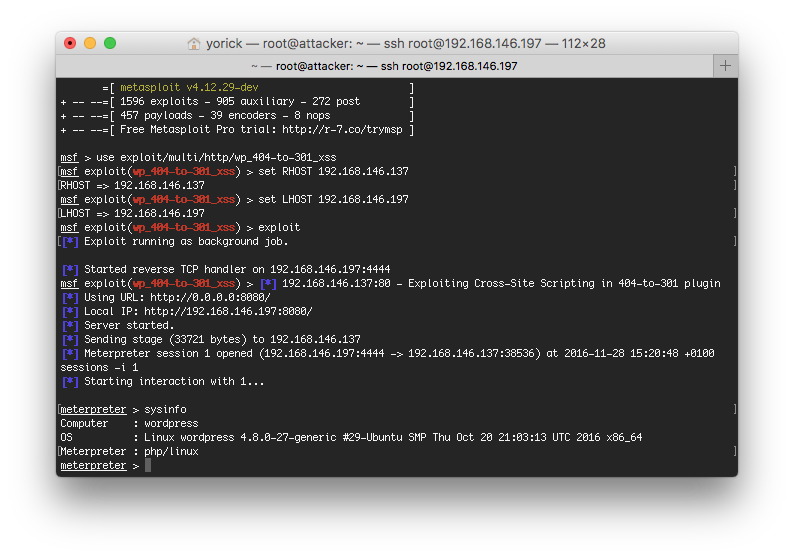Click the cursor block at last meterpreter prompt
This screenshot has width=794, height=557.
pyautogui.click(x=148, y=465)
